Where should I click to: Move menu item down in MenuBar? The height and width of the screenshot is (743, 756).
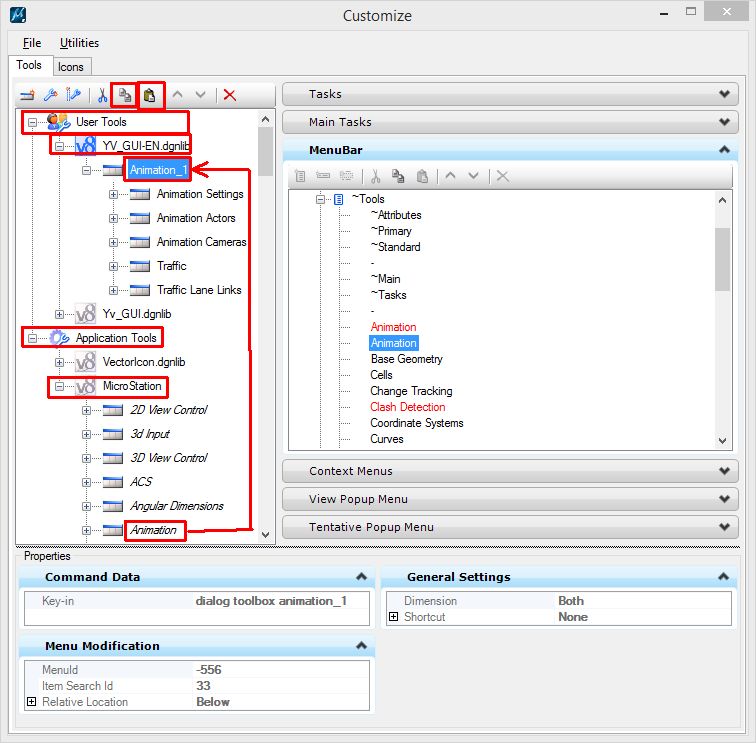473,176
